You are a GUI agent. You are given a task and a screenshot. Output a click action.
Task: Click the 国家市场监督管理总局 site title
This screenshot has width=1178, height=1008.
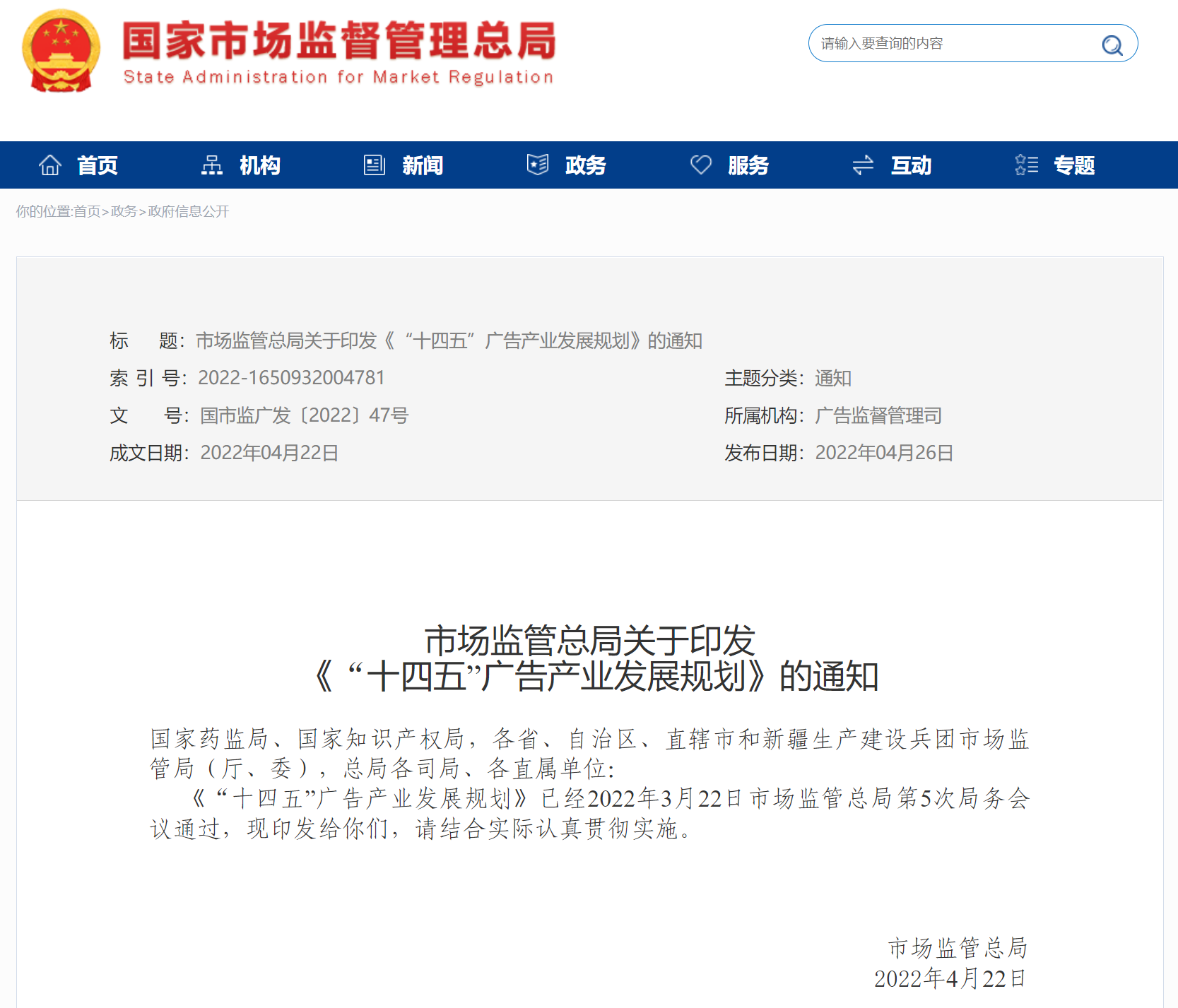339,40
